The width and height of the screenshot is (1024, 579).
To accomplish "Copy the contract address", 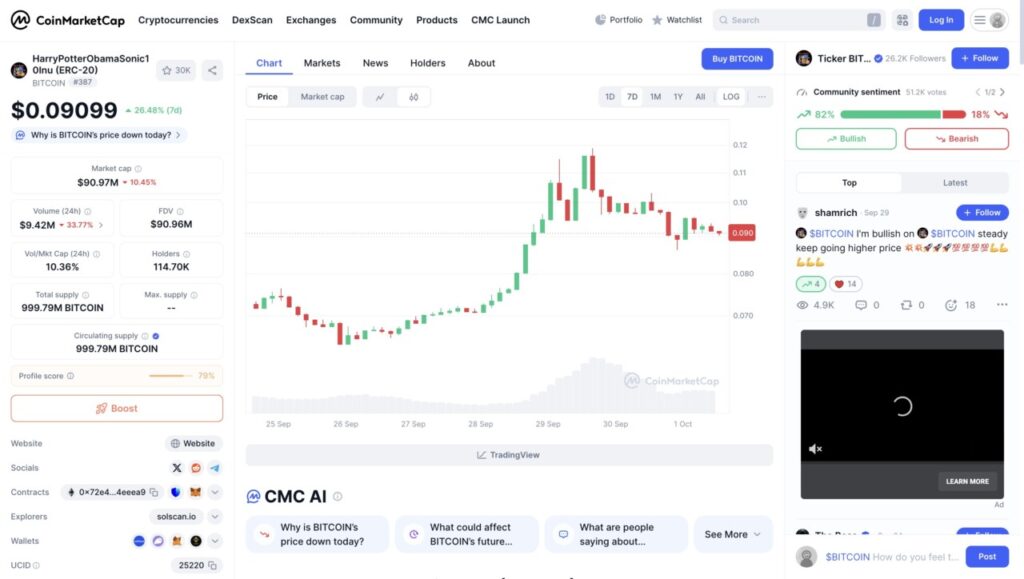I will pos(154,492).
